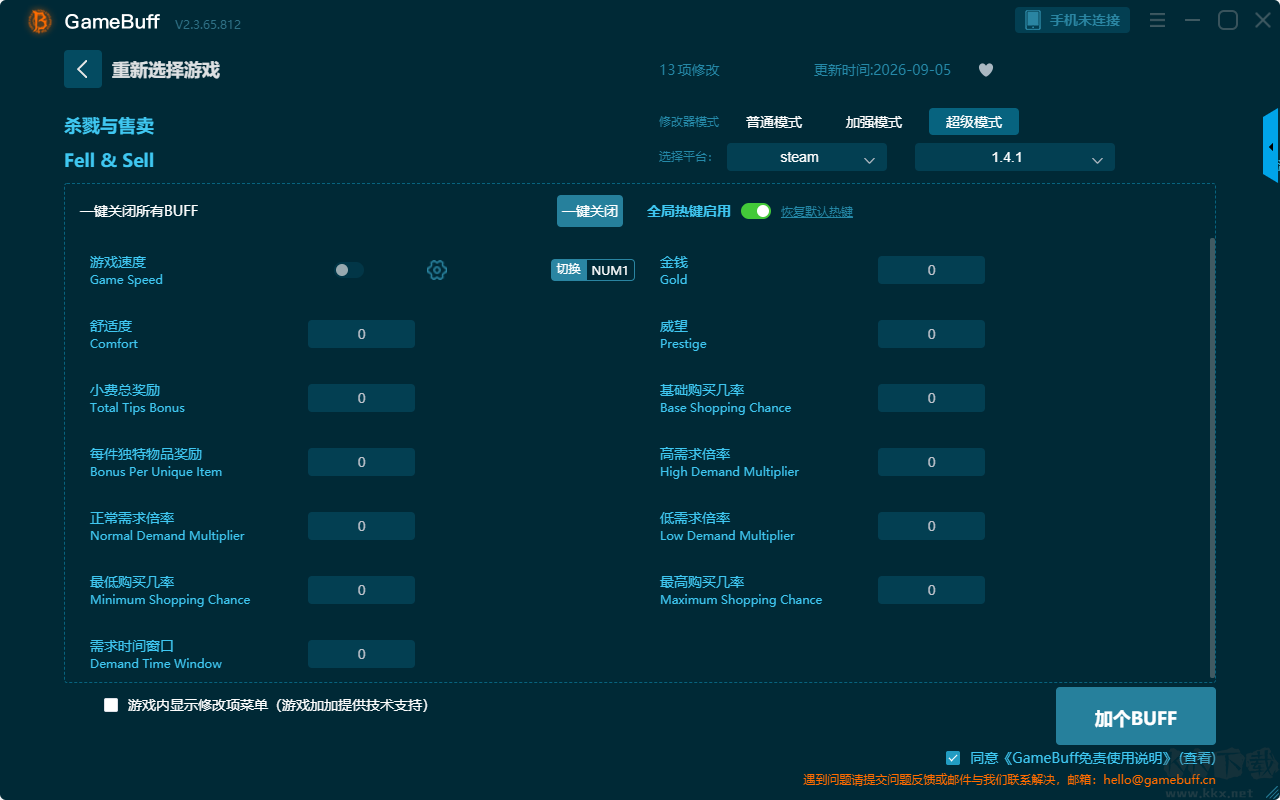Image resolution: width=1280 pixels, height=800 pixels.
Task: Click Bonus Per Unique Item field
Action: click(361, 462)
